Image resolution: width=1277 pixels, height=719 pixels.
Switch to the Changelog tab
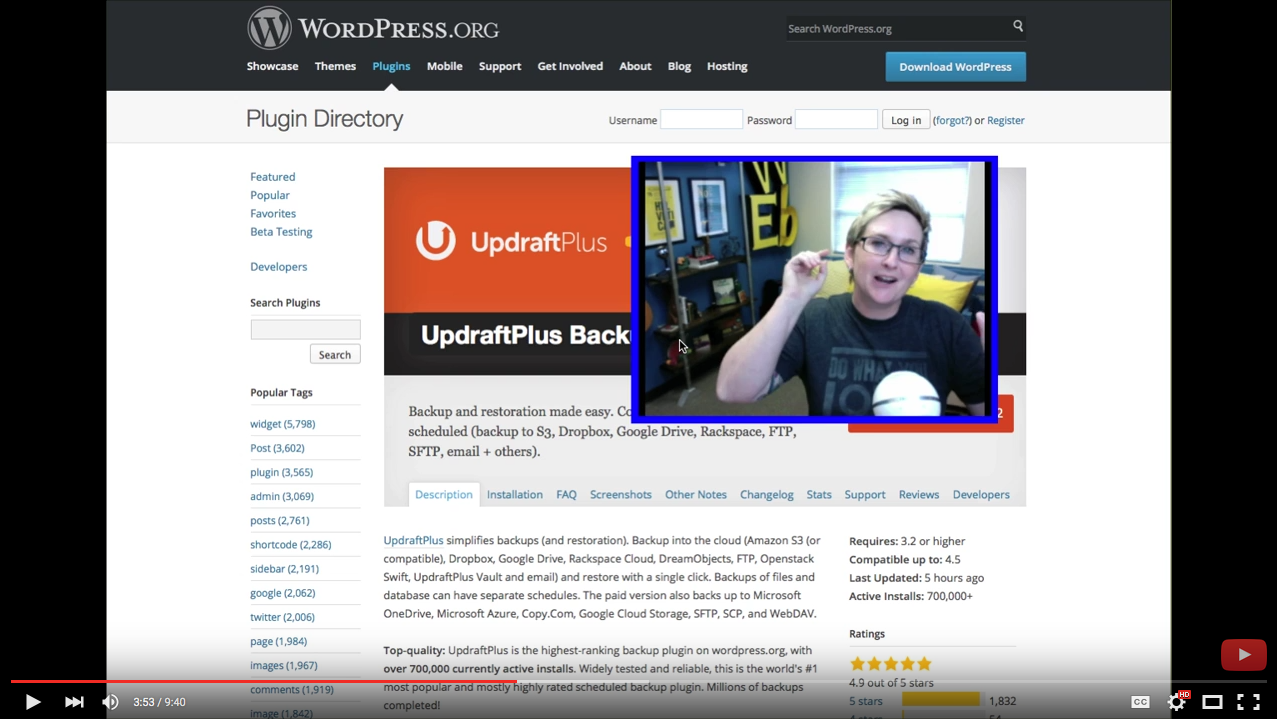(x=767, y=494)
